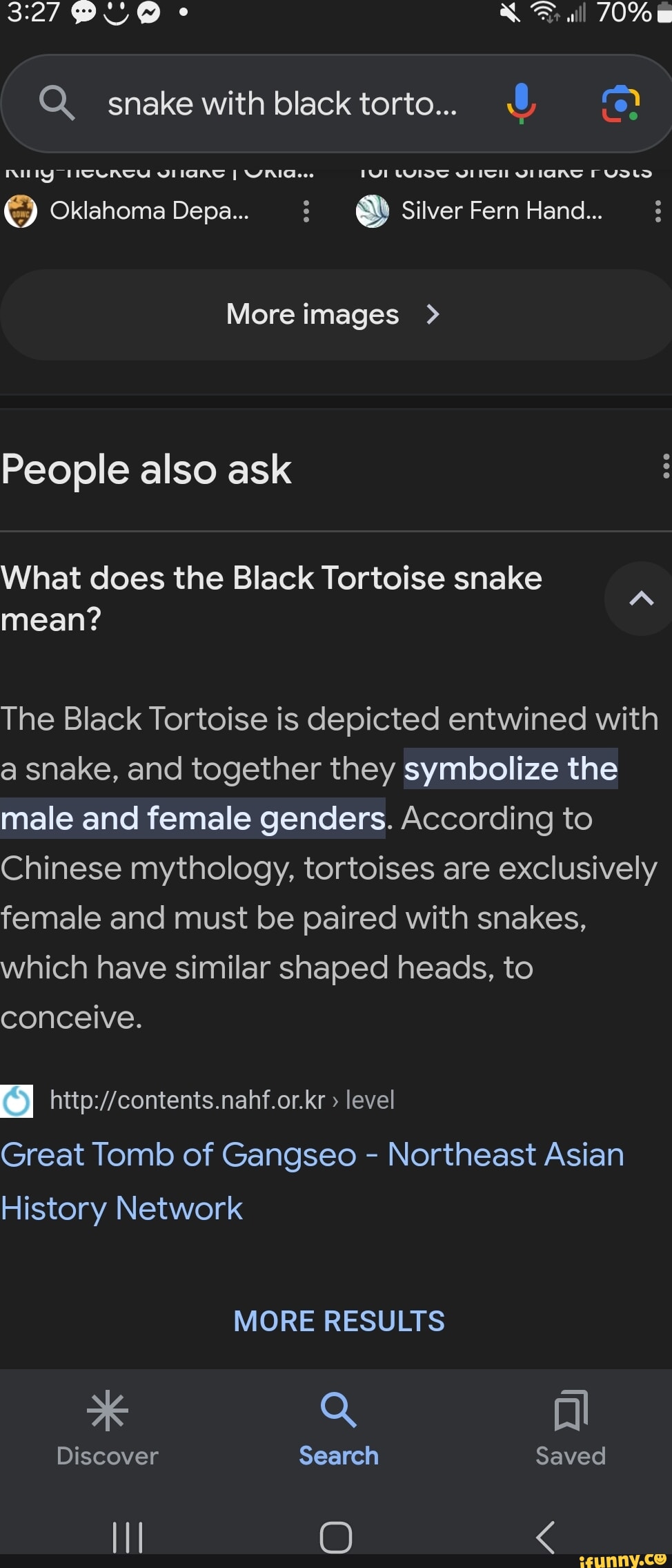This screenshot has width=672, height=1568.
Task: Tap MORE RESULTS button
Action: pyautogui.click(x=339, y=1321)
